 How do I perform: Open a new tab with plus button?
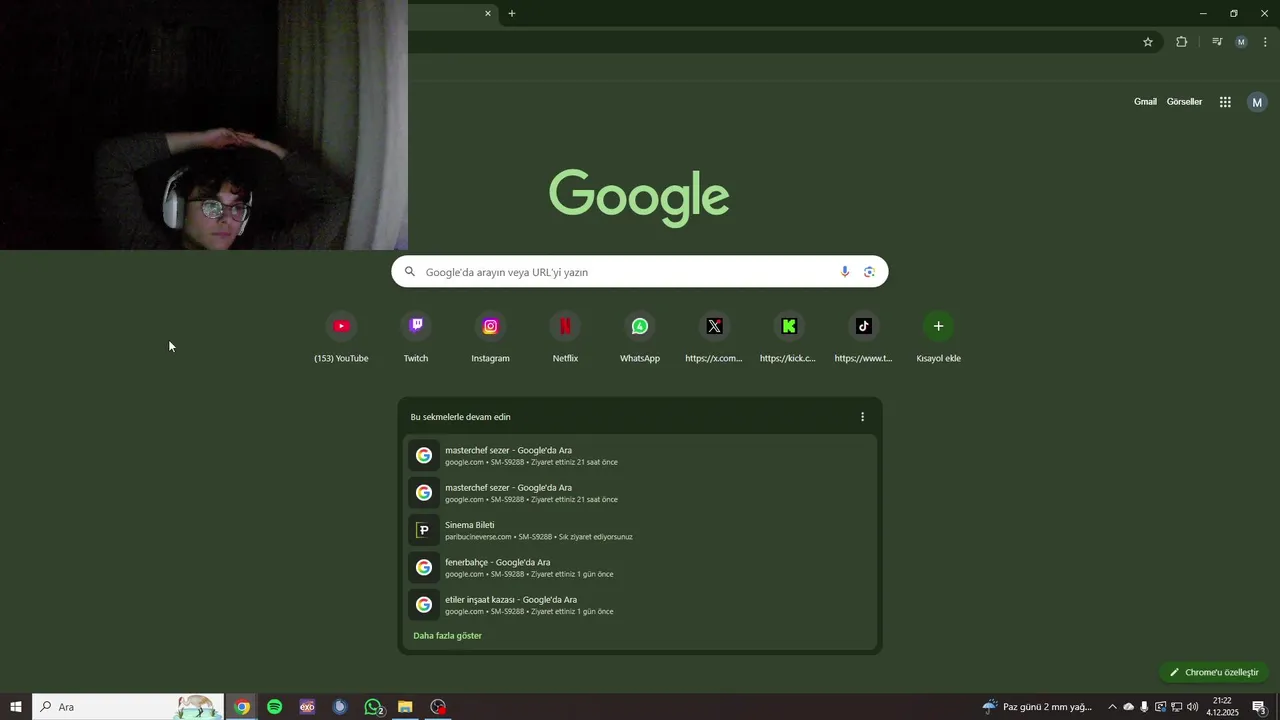(x=512, y=13)
